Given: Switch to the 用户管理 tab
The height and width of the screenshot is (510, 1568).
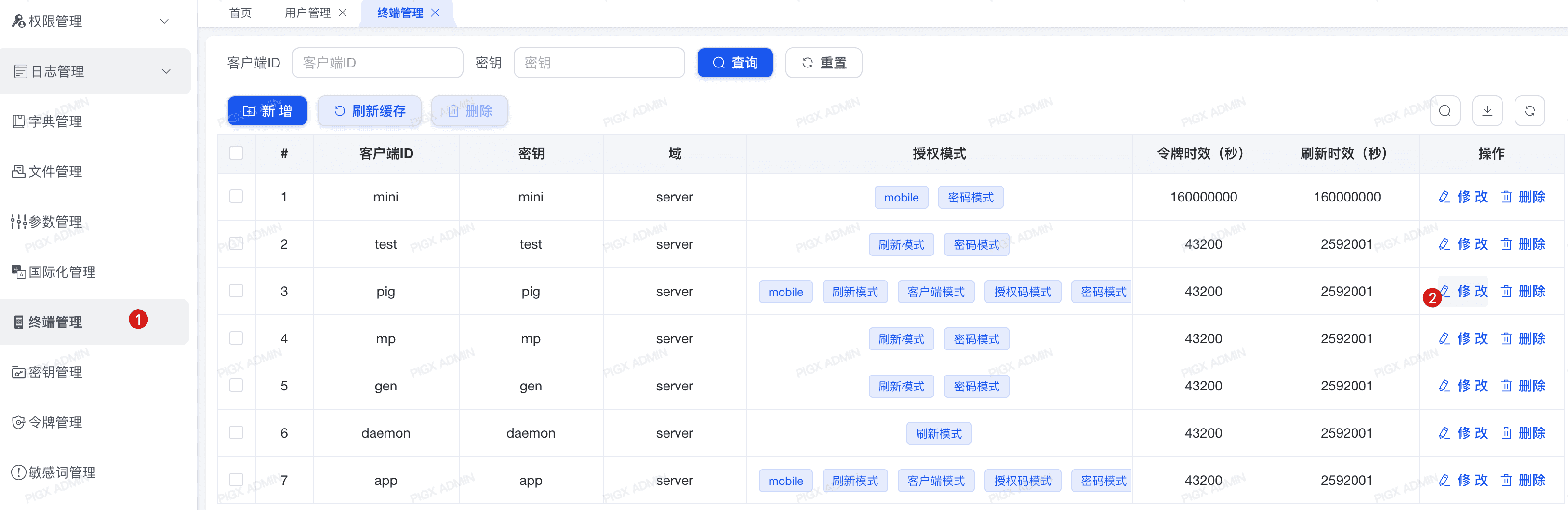Looking at the screenshot, I should point(307,12).
